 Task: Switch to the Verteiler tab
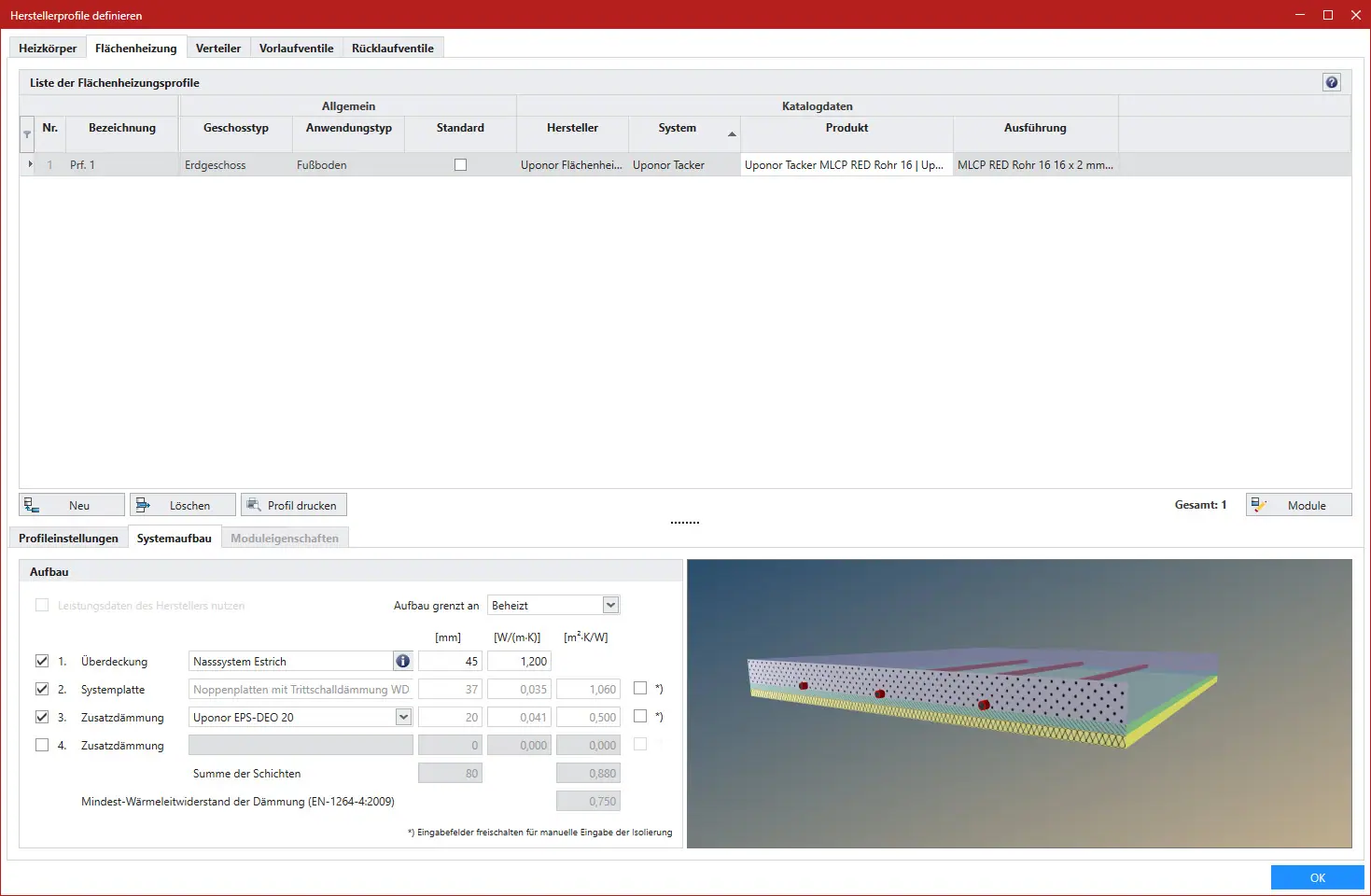pos(218,48)
